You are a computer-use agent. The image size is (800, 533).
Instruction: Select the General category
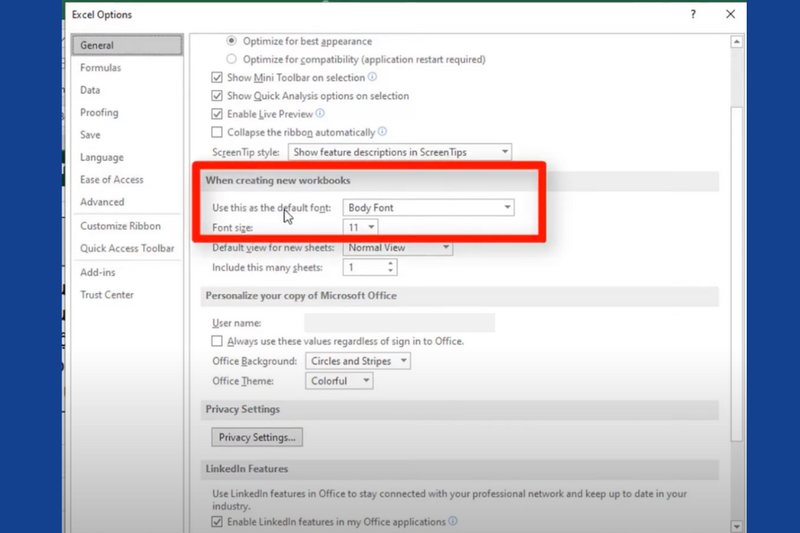(x=127, y=45)
